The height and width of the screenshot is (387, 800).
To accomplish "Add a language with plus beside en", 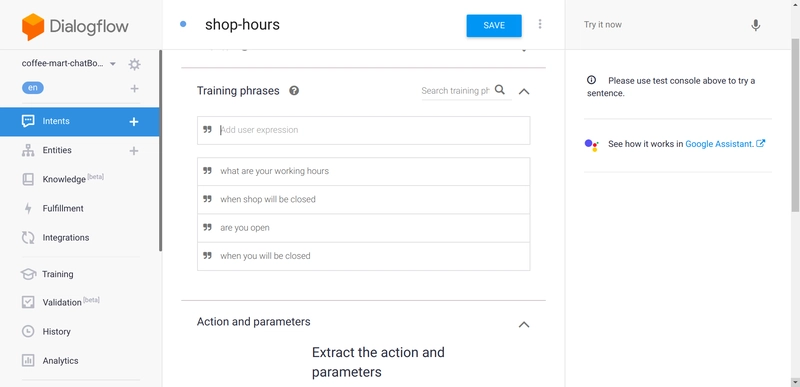I will 134,89.
